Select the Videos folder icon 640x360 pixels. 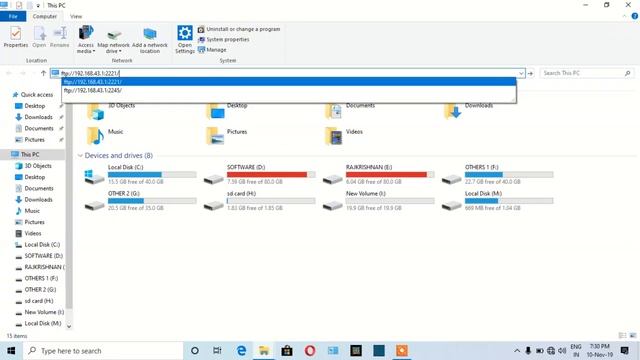tap(333, 136)
